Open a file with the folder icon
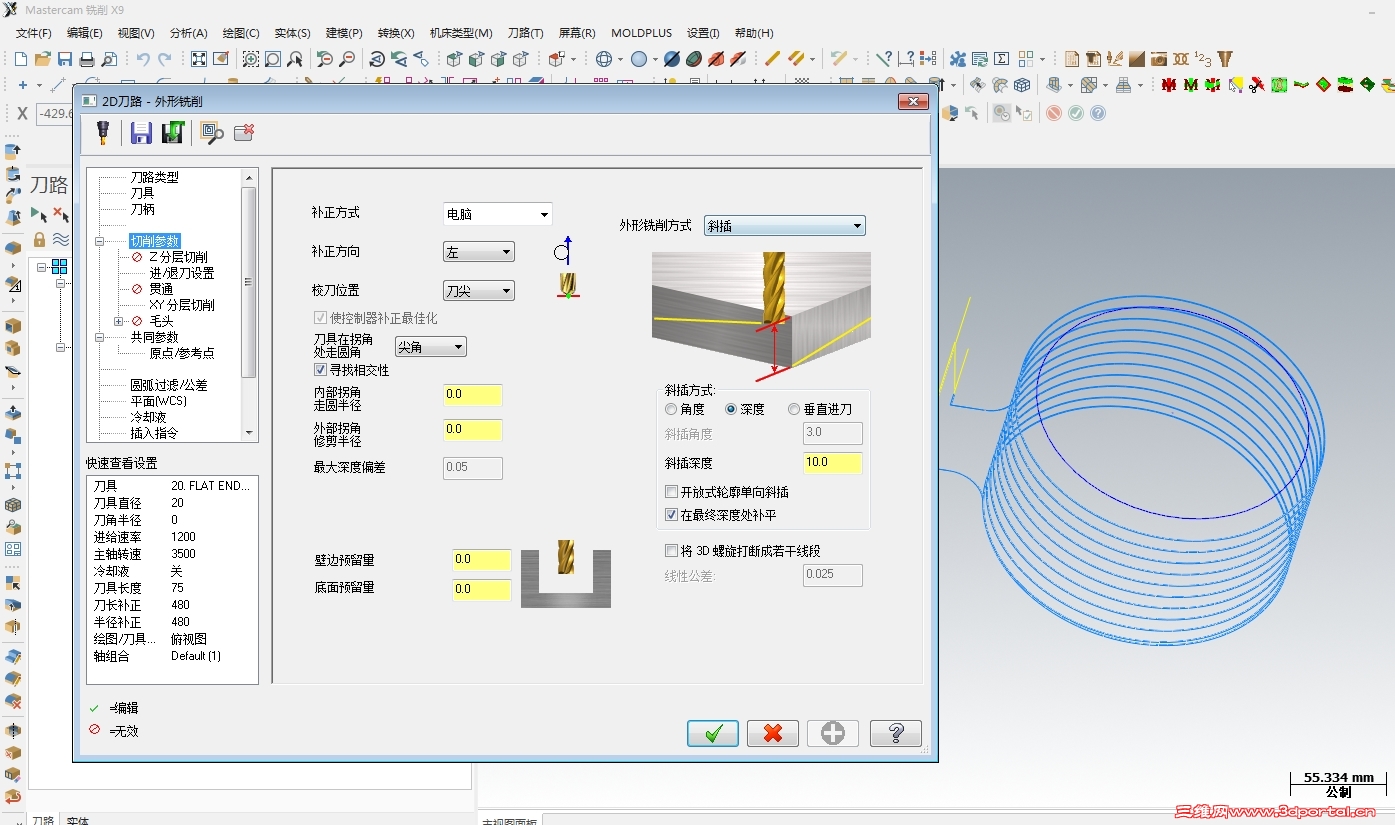The width and height of the screenshot is (1395, 825). pyautogui.click(x=43, y=59)
